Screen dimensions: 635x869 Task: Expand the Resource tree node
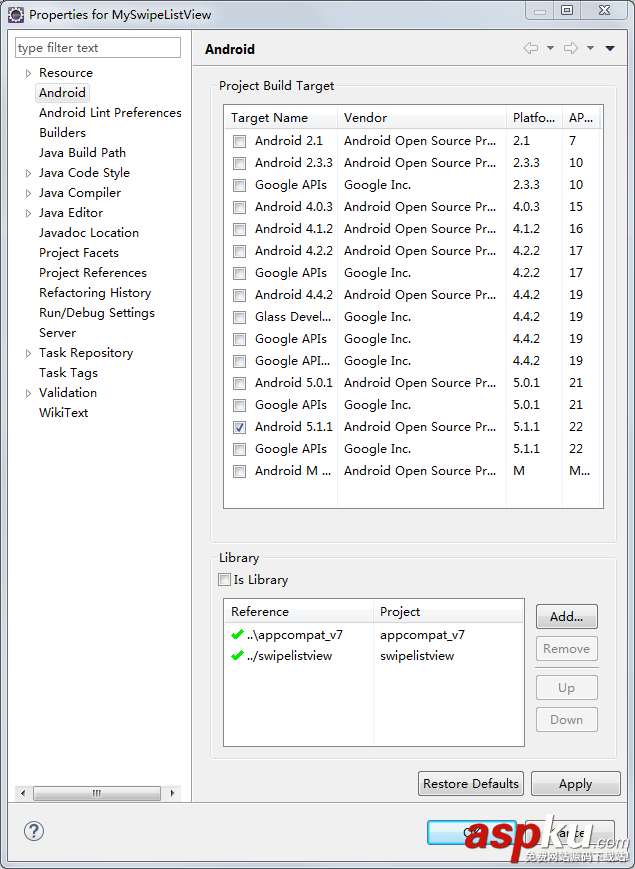tap(28, 73)
